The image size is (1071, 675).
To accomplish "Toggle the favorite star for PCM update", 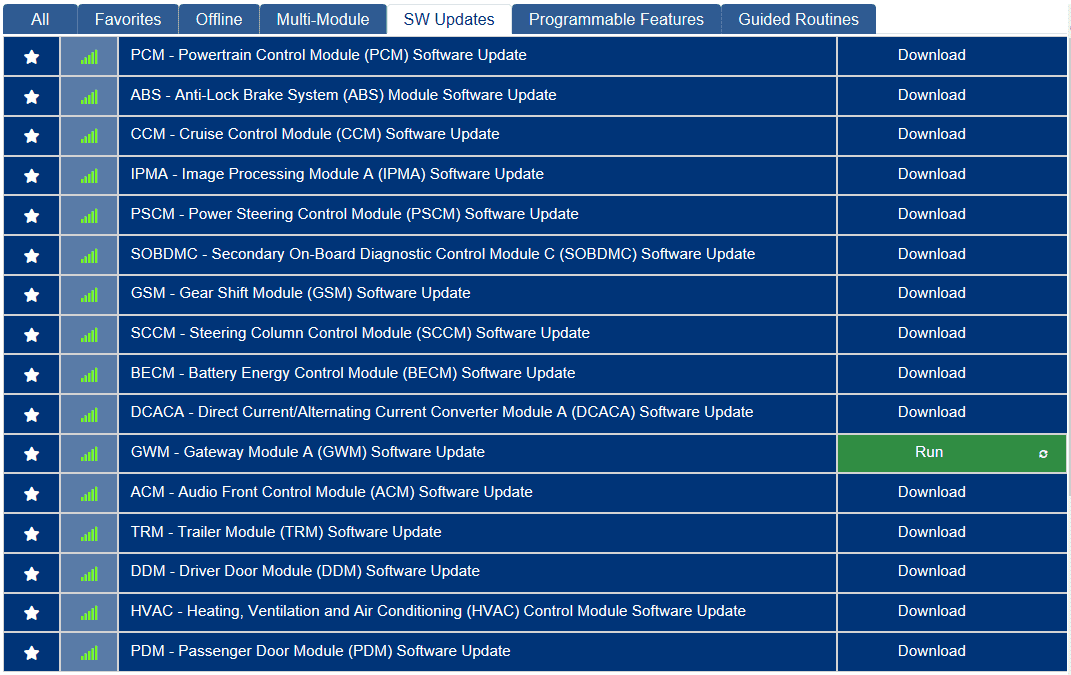I will tap(31, 56).
